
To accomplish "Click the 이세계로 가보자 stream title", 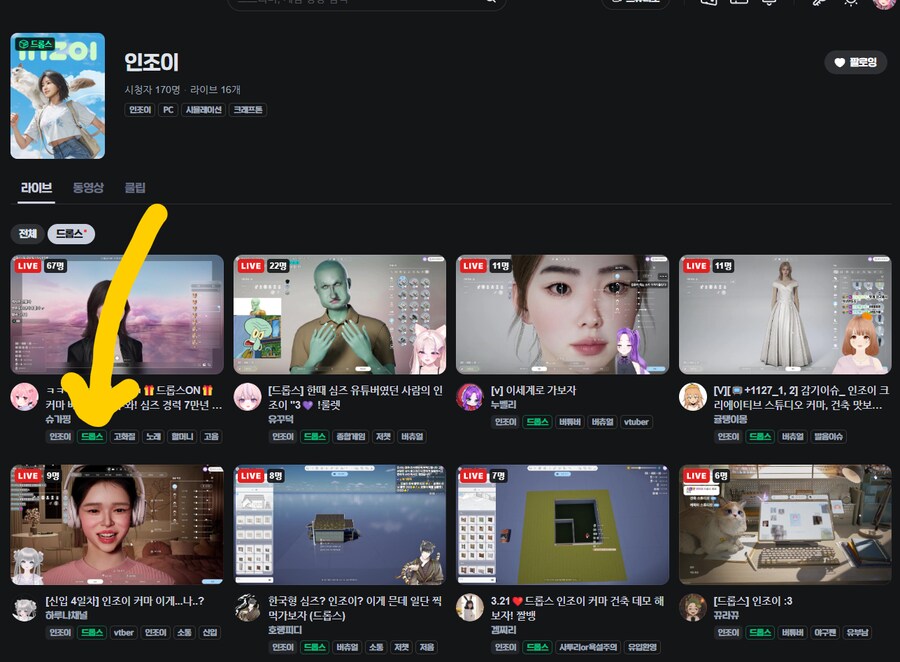I will (x=533, y=390).
